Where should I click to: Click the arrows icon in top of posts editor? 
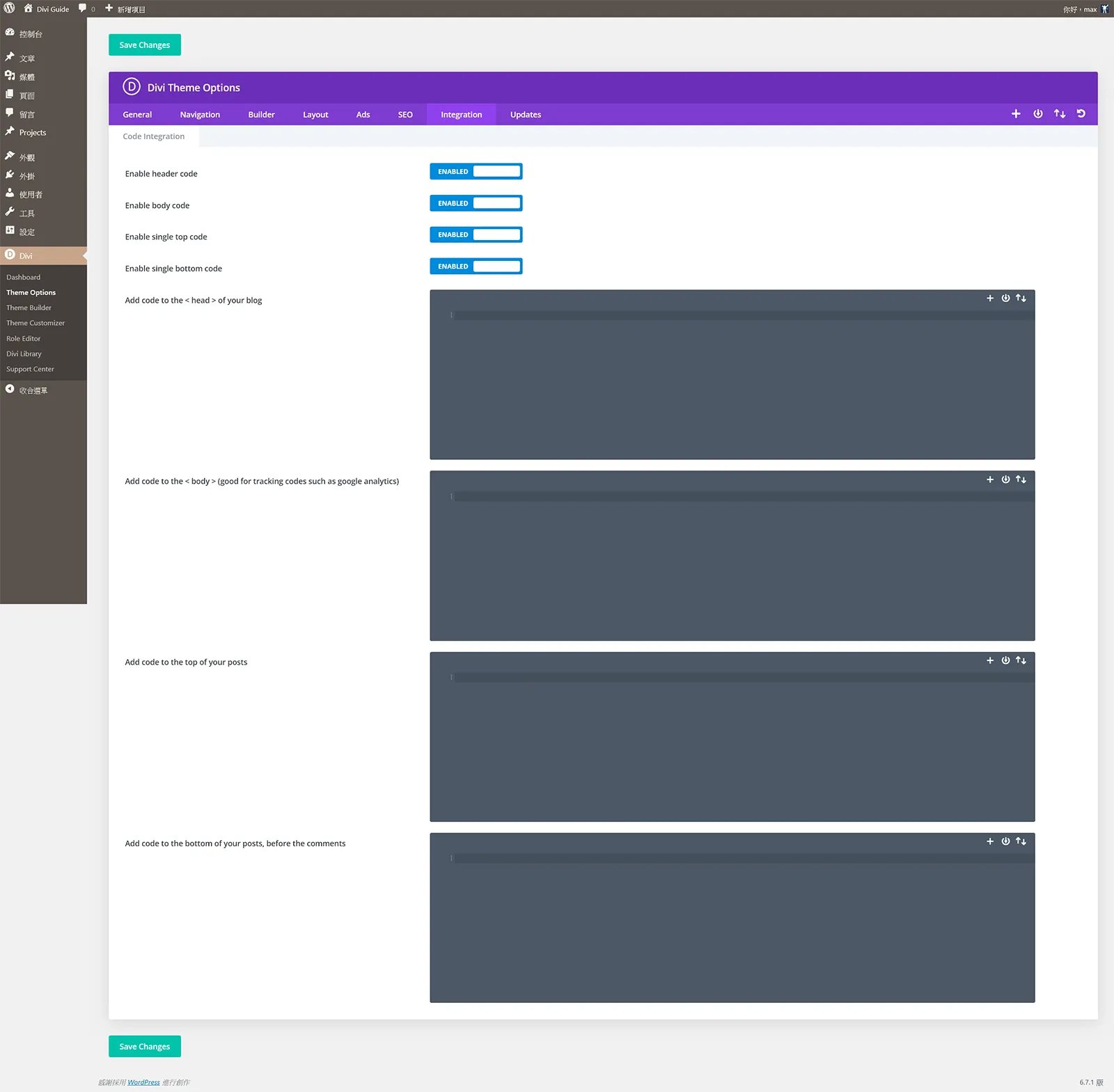(1021, 660)
